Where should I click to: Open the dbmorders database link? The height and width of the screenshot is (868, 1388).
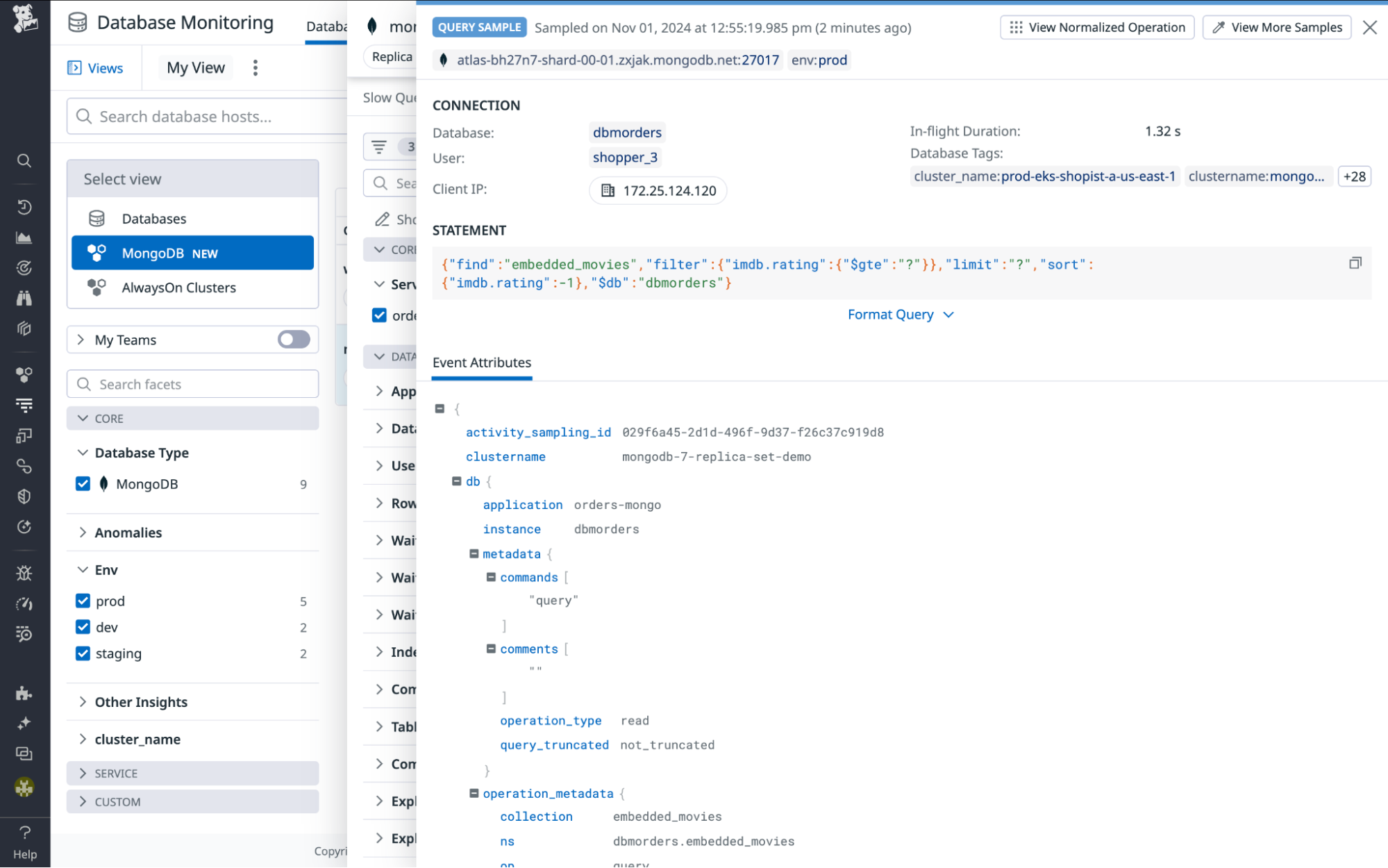point(626,132)
